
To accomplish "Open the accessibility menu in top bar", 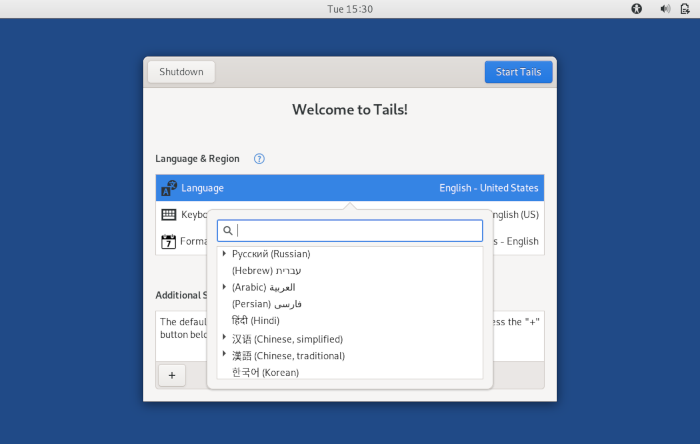I will point(637,9).
